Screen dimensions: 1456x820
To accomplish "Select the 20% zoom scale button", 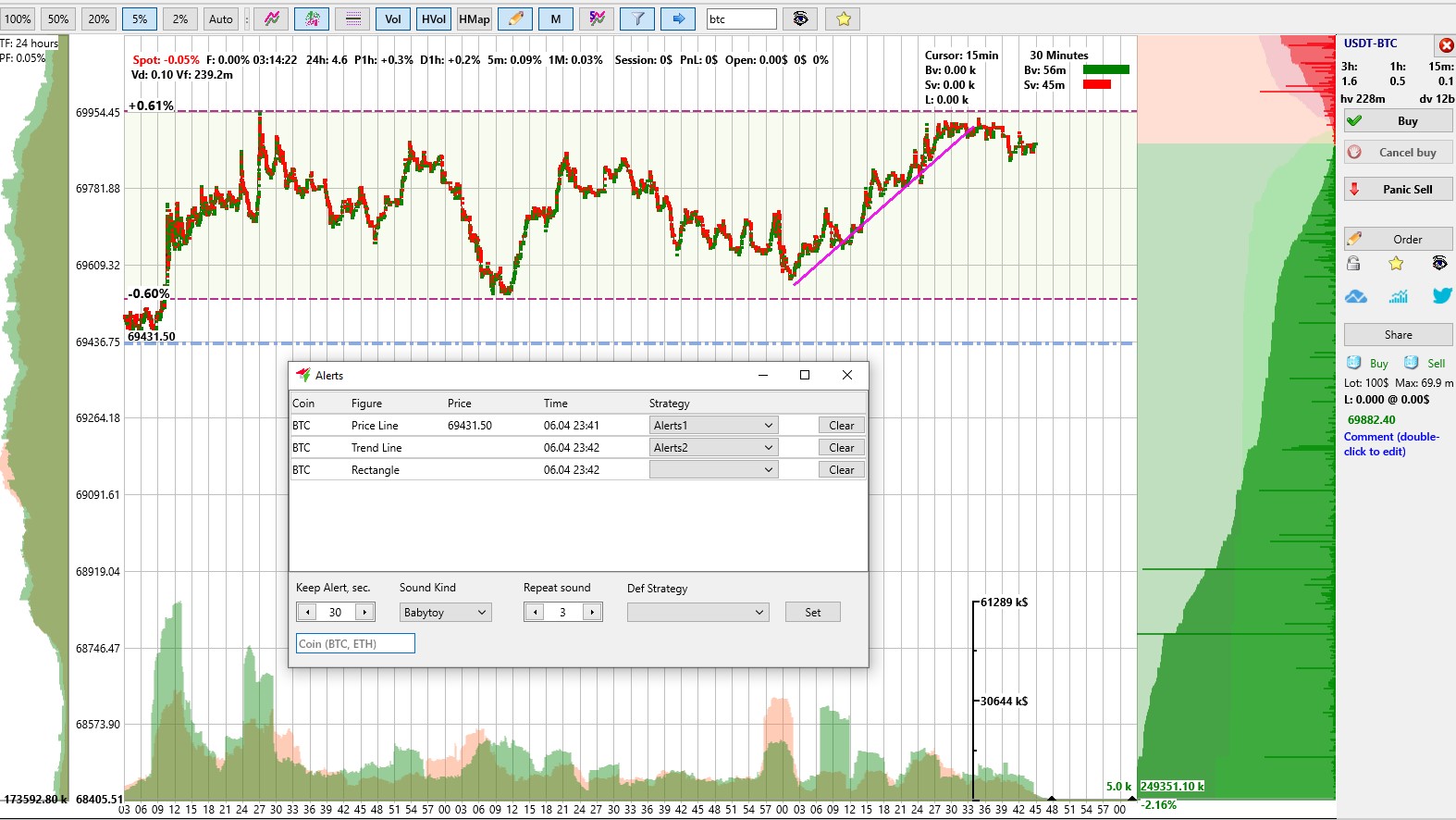I will (99, 19).
